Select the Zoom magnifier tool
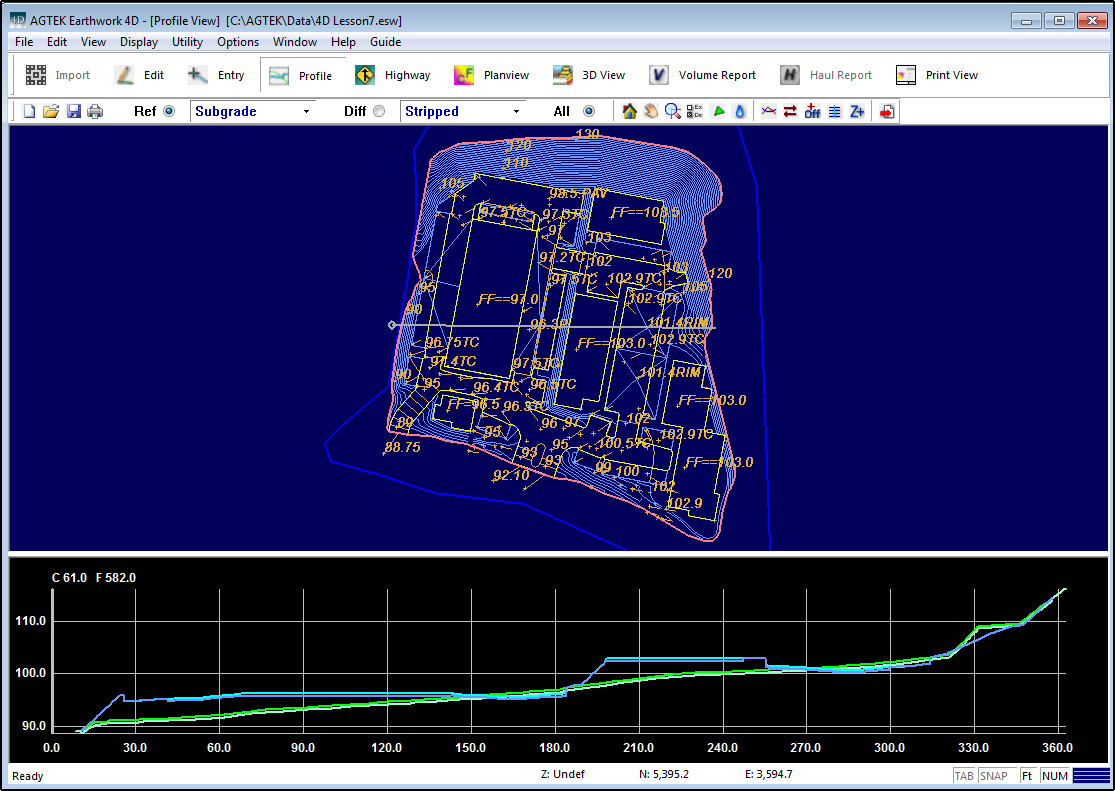This screenshot has height=791, width=1115. (673, 112)
